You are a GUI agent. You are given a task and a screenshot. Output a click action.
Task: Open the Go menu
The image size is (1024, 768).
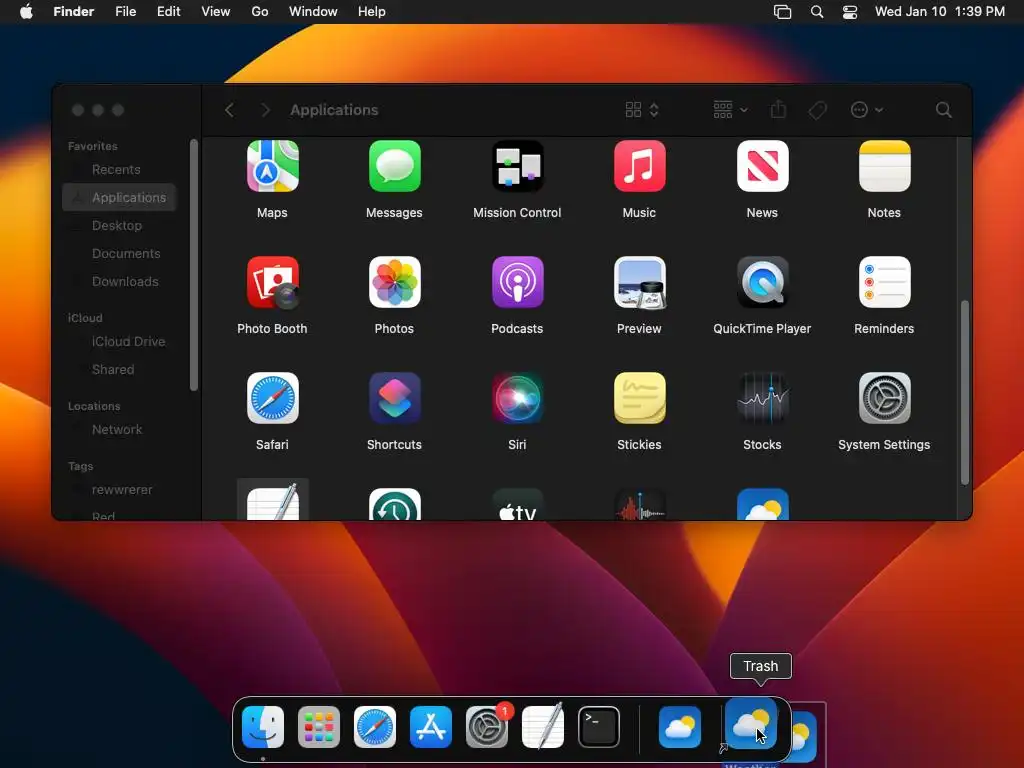click(x=260, y=11)
